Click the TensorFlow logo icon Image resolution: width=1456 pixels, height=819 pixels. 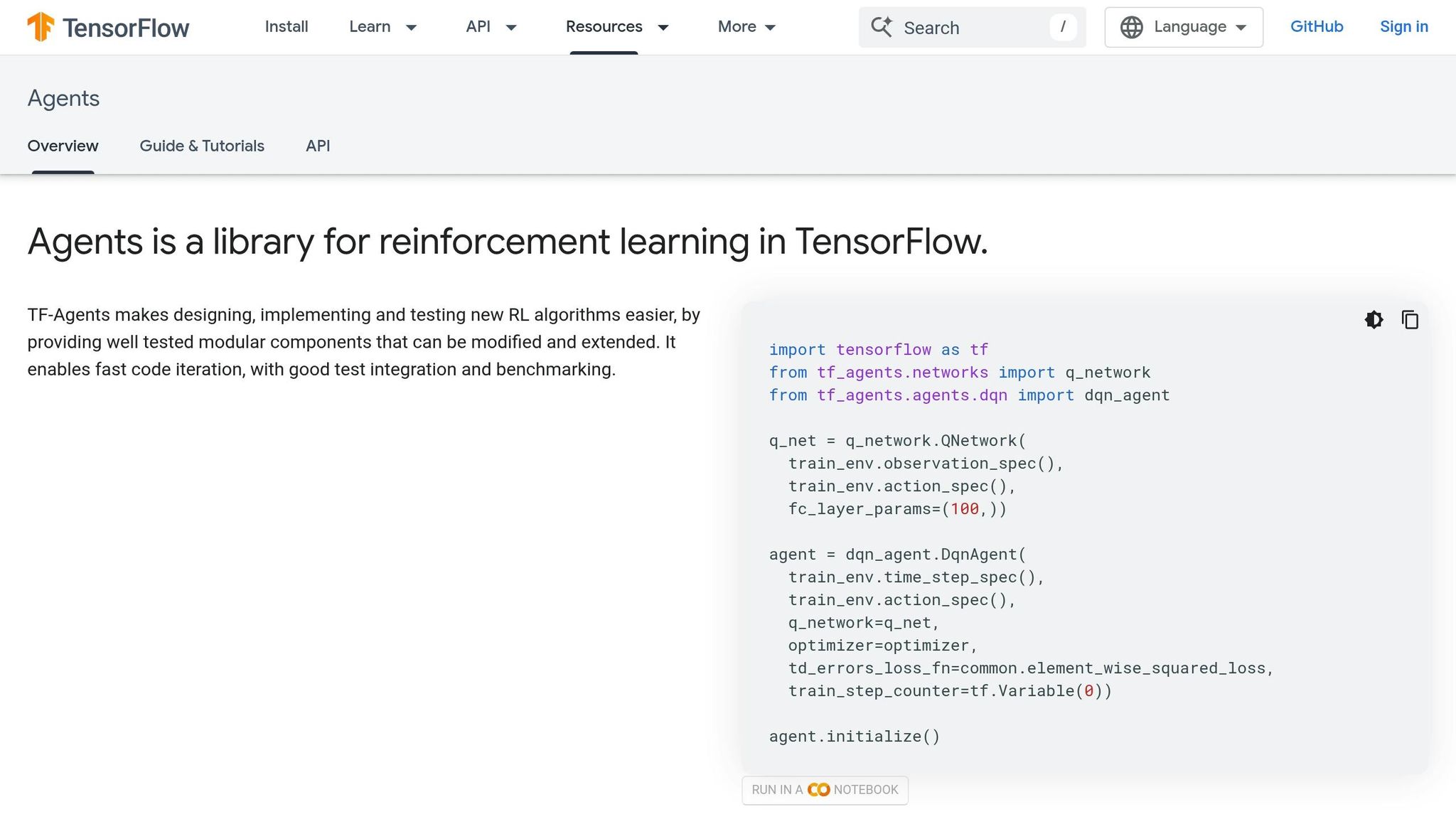click(41, 27)
